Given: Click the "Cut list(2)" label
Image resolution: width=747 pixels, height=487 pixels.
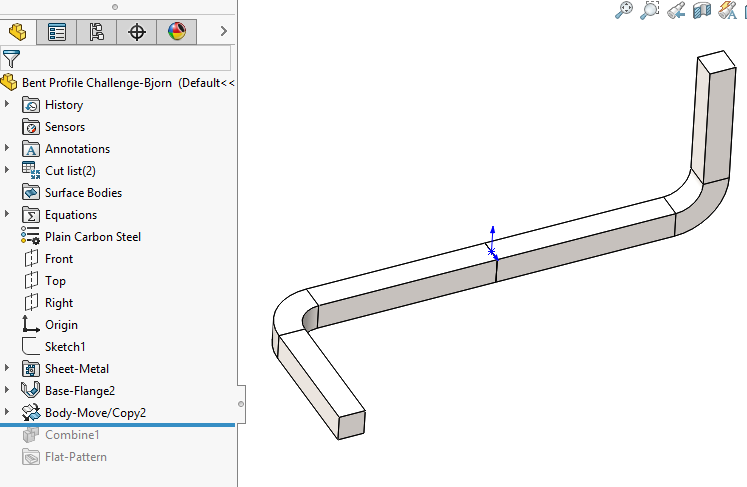Looking at the screenshot, I should (71, 171).
